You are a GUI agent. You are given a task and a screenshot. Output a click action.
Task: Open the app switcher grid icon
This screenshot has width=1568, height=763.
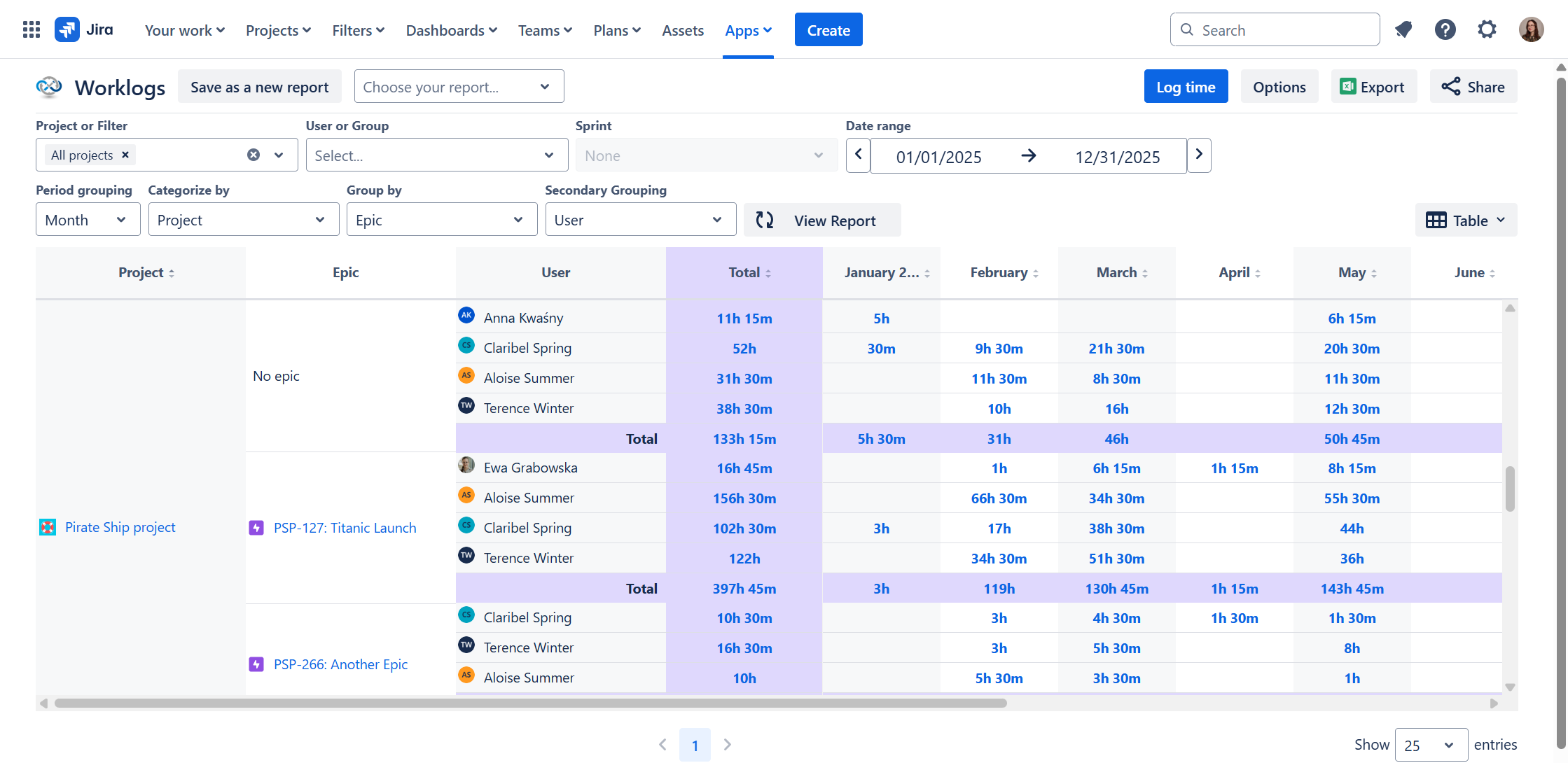[32, 29]
